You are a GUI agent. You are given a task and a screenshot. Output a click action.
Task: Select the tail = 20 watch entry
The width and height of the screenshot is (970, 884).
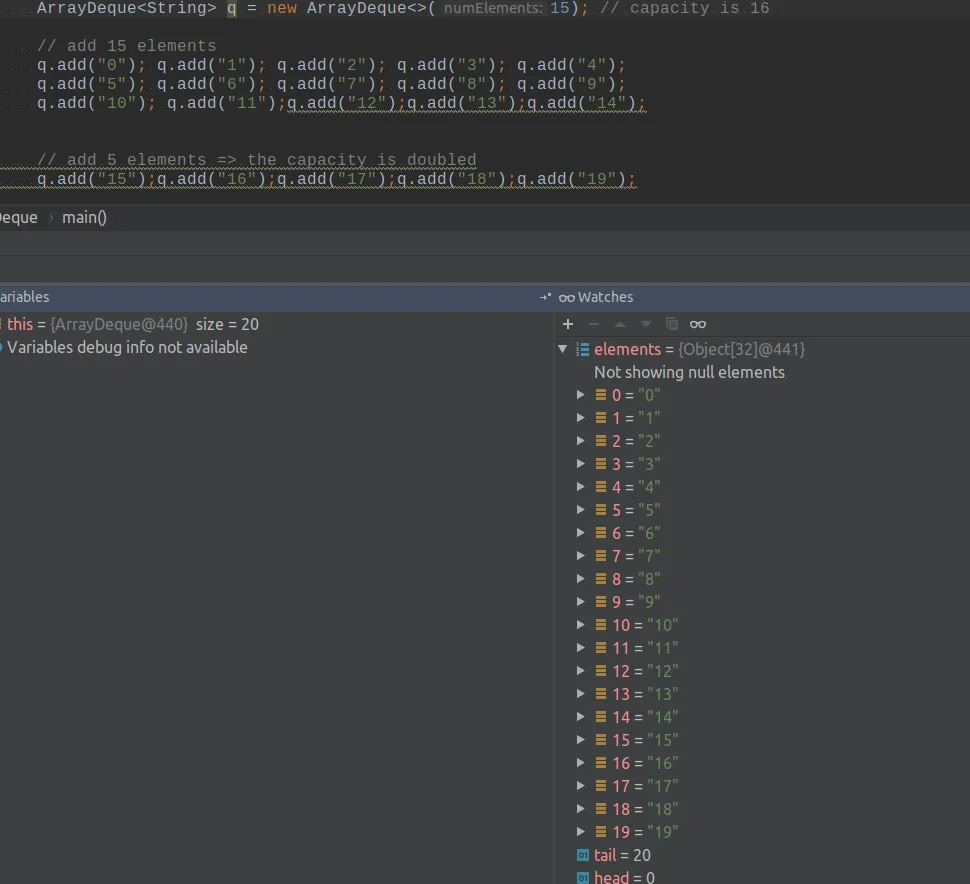(622, 855)
